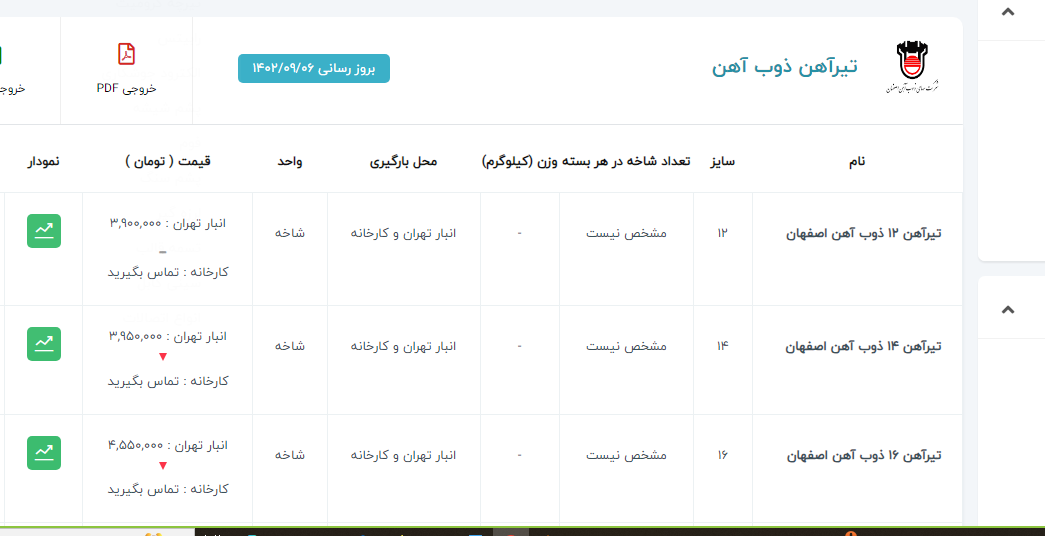Click the ذوب آهن company logo

(x=911, y=67)
